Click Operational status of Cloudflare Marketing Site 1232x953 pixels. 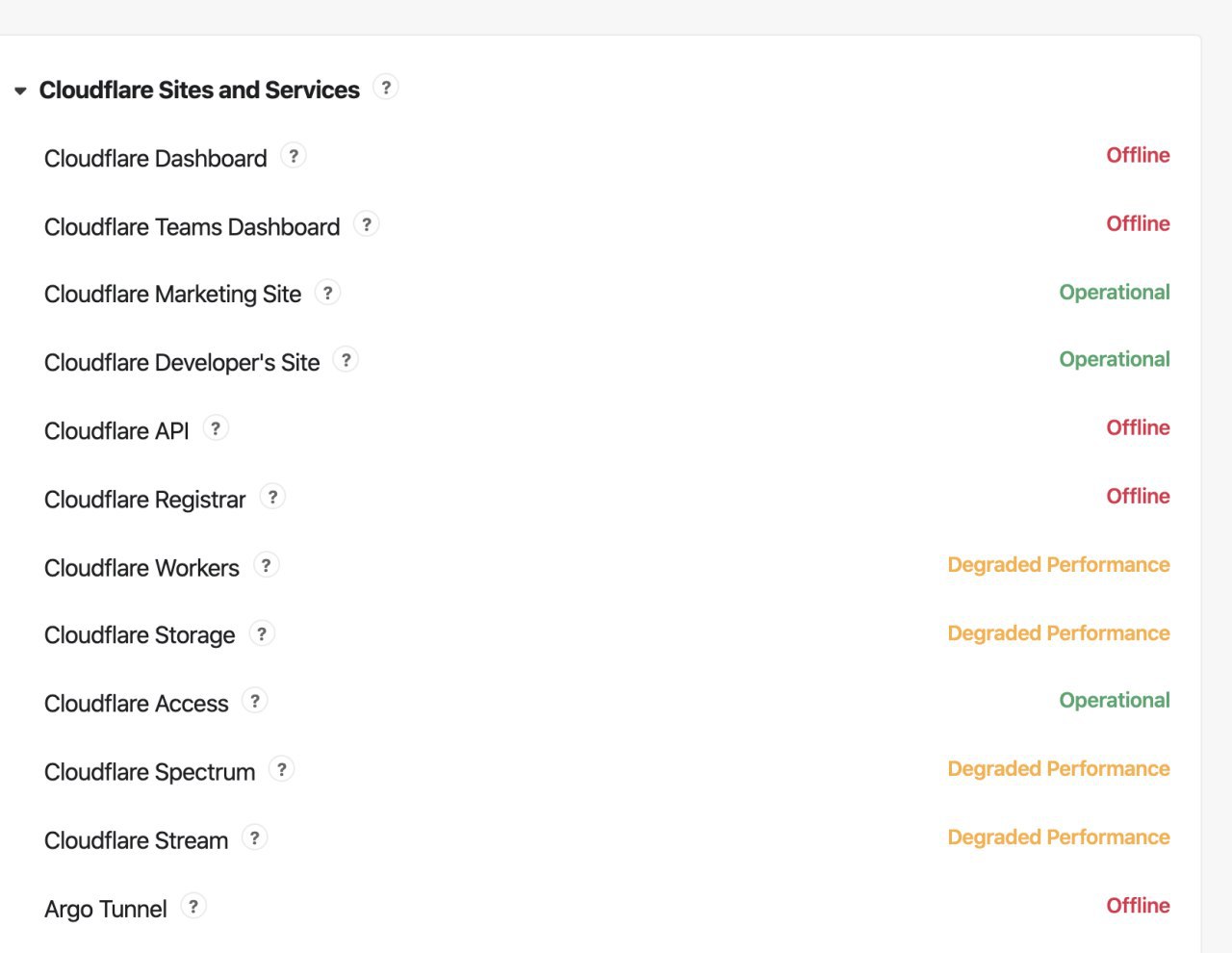point(1115,293)
